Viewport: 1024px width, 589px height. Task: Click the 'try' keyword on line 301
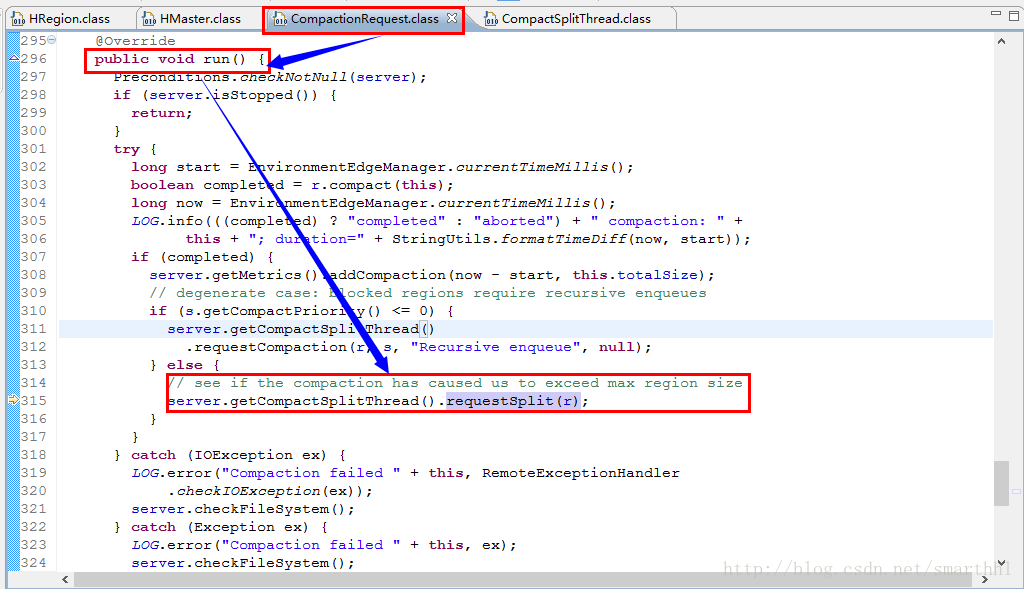(127, 149)
